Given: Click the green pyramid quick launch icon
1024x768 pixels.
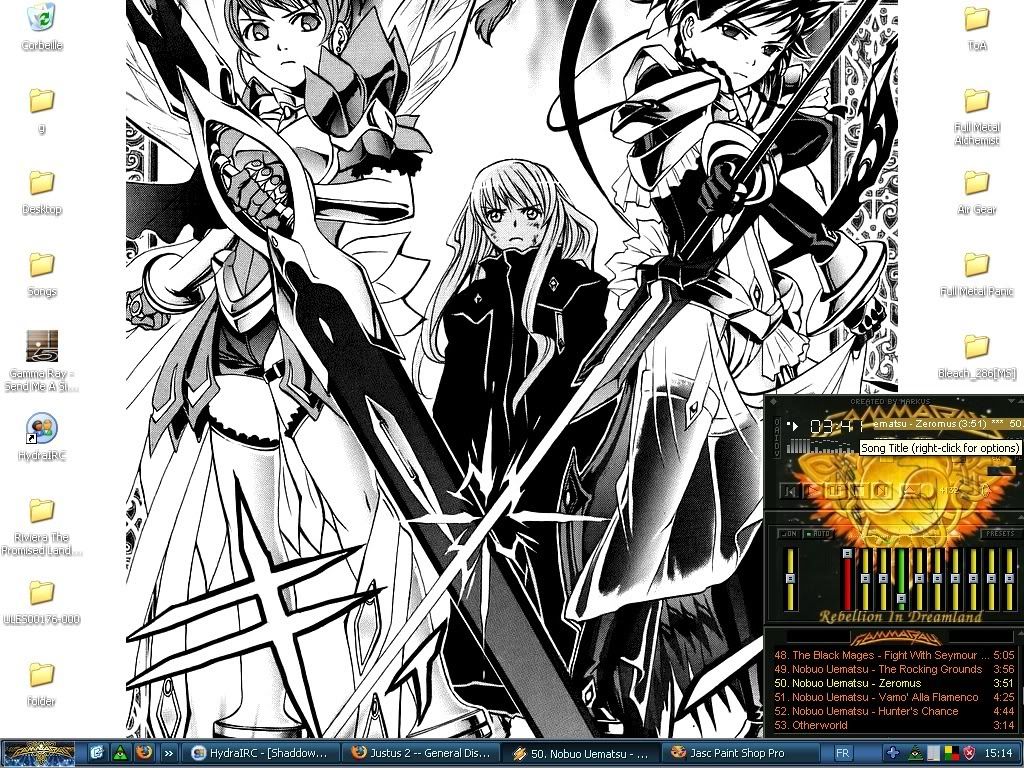Looking at the screenshot, I should [x=120, y=753].
